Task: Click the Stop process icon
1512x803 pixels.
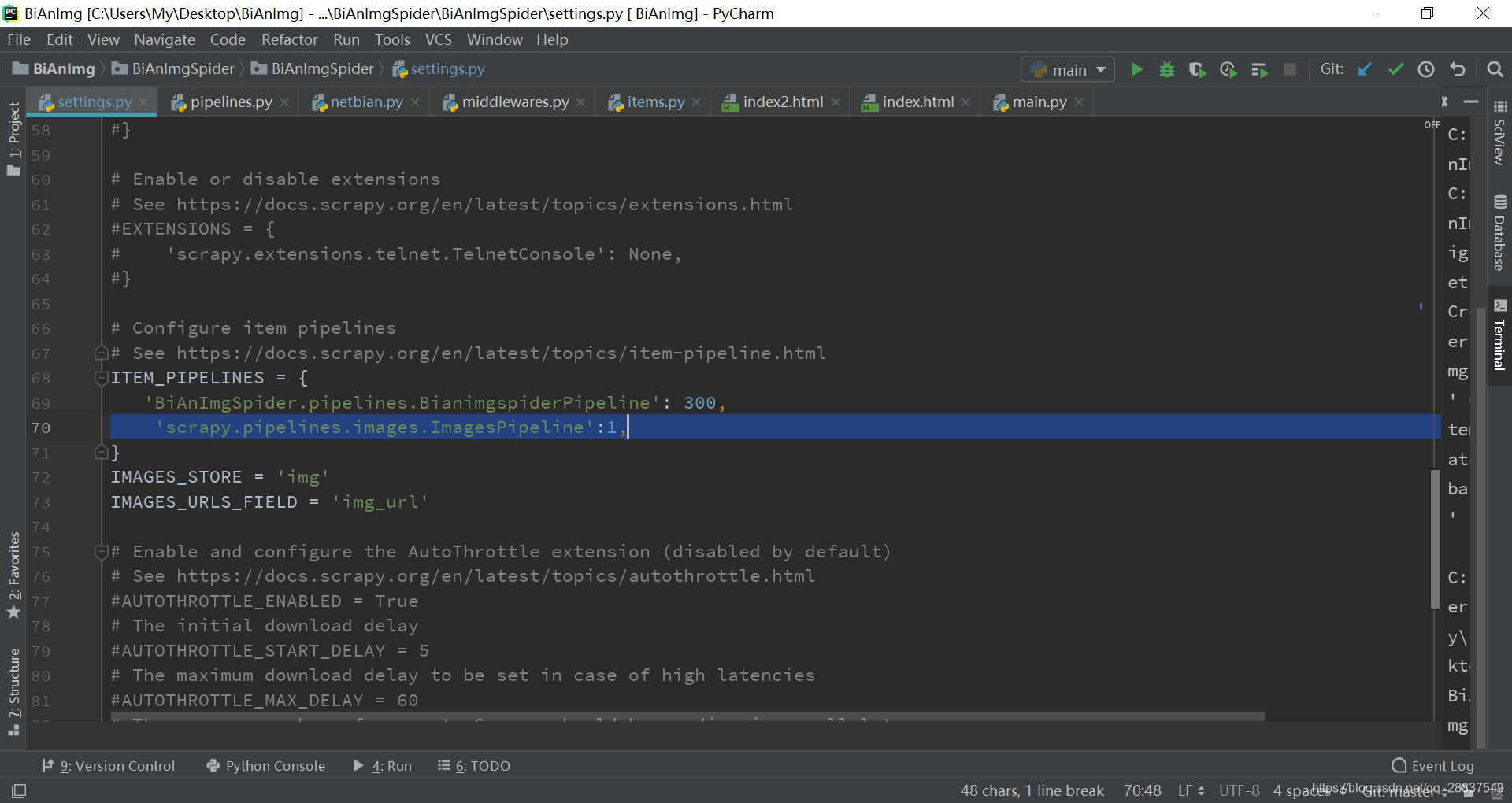Action: pyautogui.click(x=1290, y=69)
